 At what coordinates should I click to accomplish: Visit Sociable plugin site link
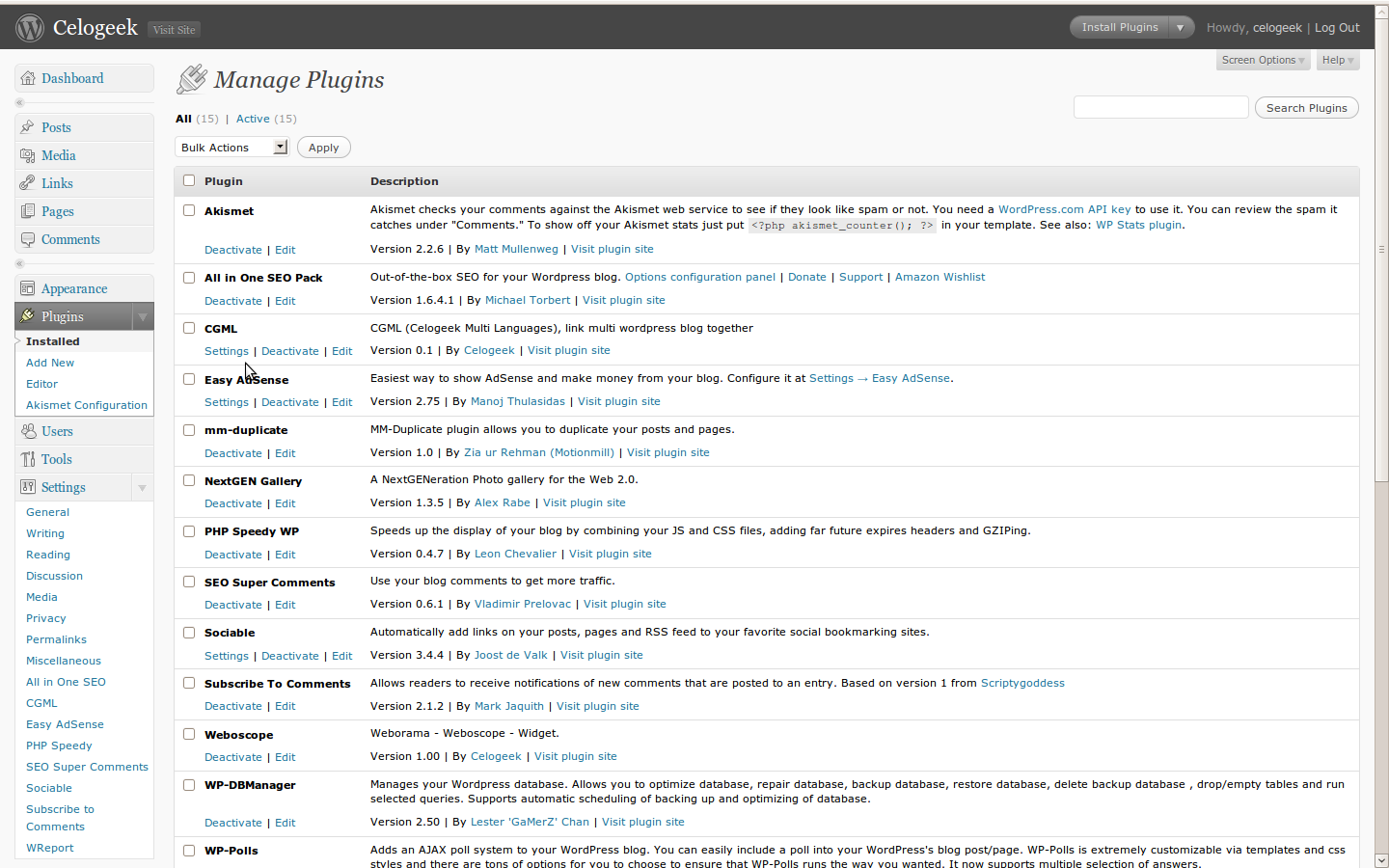point(602,655)
